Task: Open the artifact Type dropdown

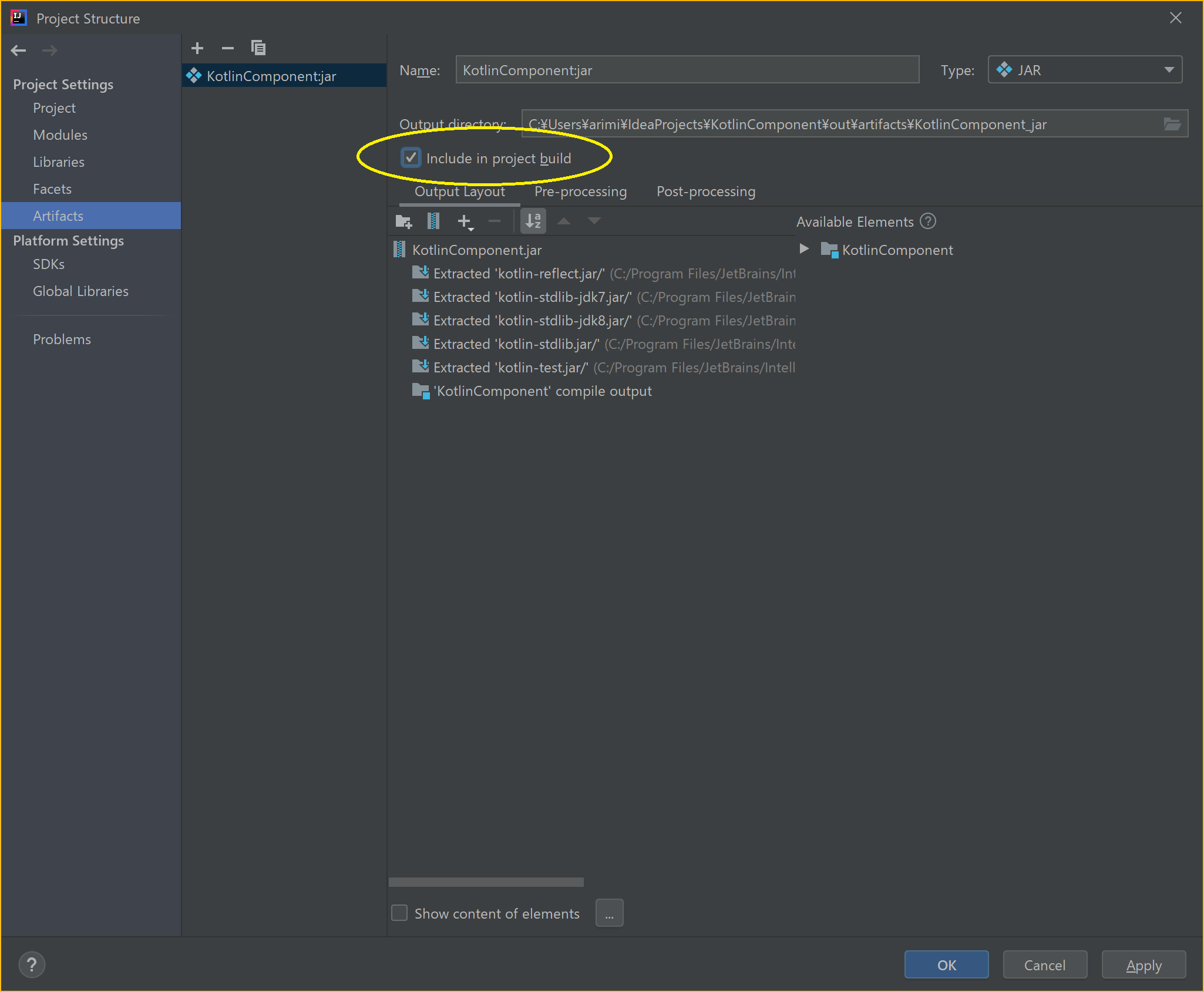Action: pos(1084,70)
